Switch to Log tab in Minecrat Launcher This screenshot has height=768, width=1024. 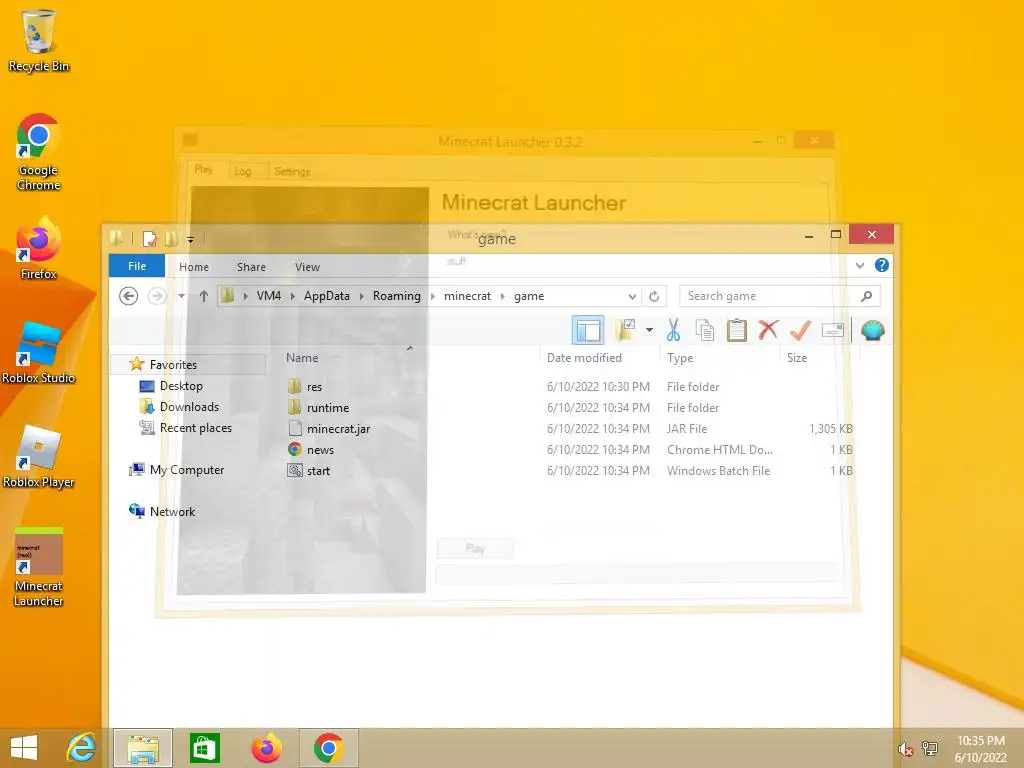tap(242, 171)
